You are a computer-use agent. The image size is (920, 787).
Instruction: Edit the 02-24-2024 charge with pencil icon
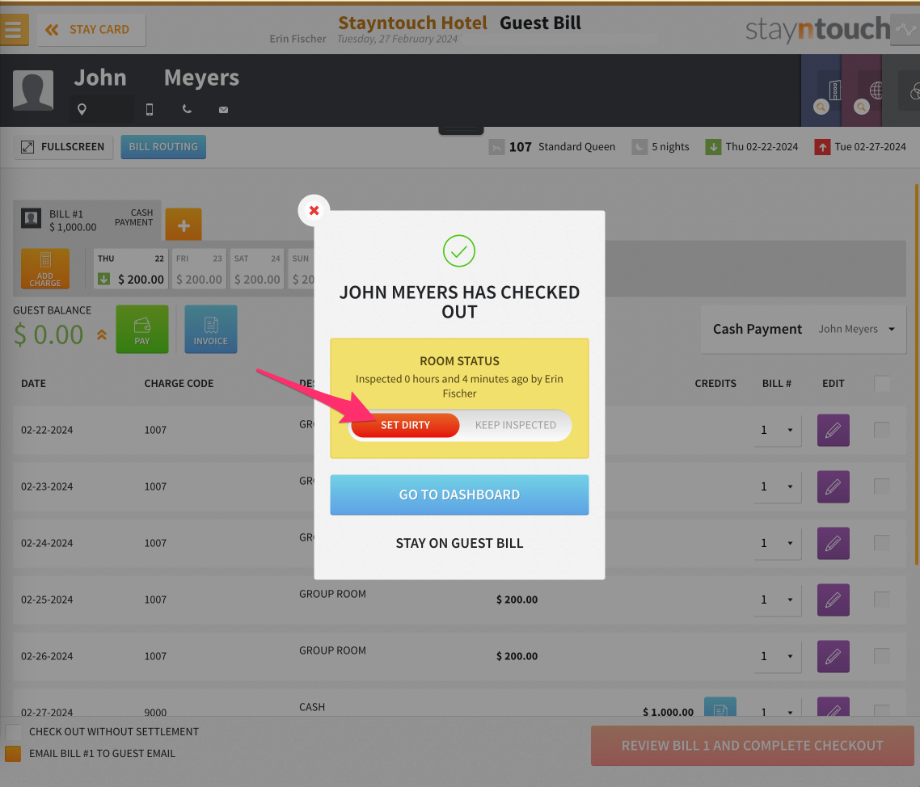pos(833,543)
